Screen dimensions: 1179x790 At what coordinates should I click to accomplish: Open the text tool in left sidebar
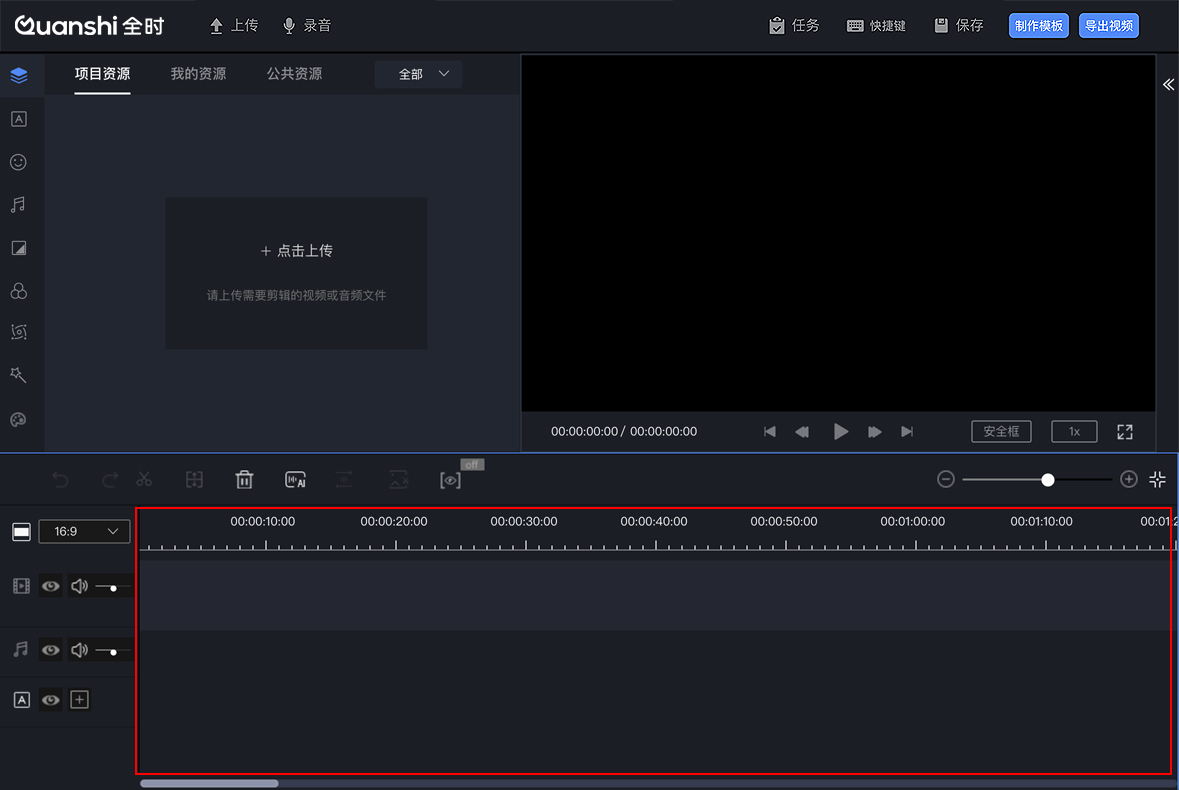(18, 119)
